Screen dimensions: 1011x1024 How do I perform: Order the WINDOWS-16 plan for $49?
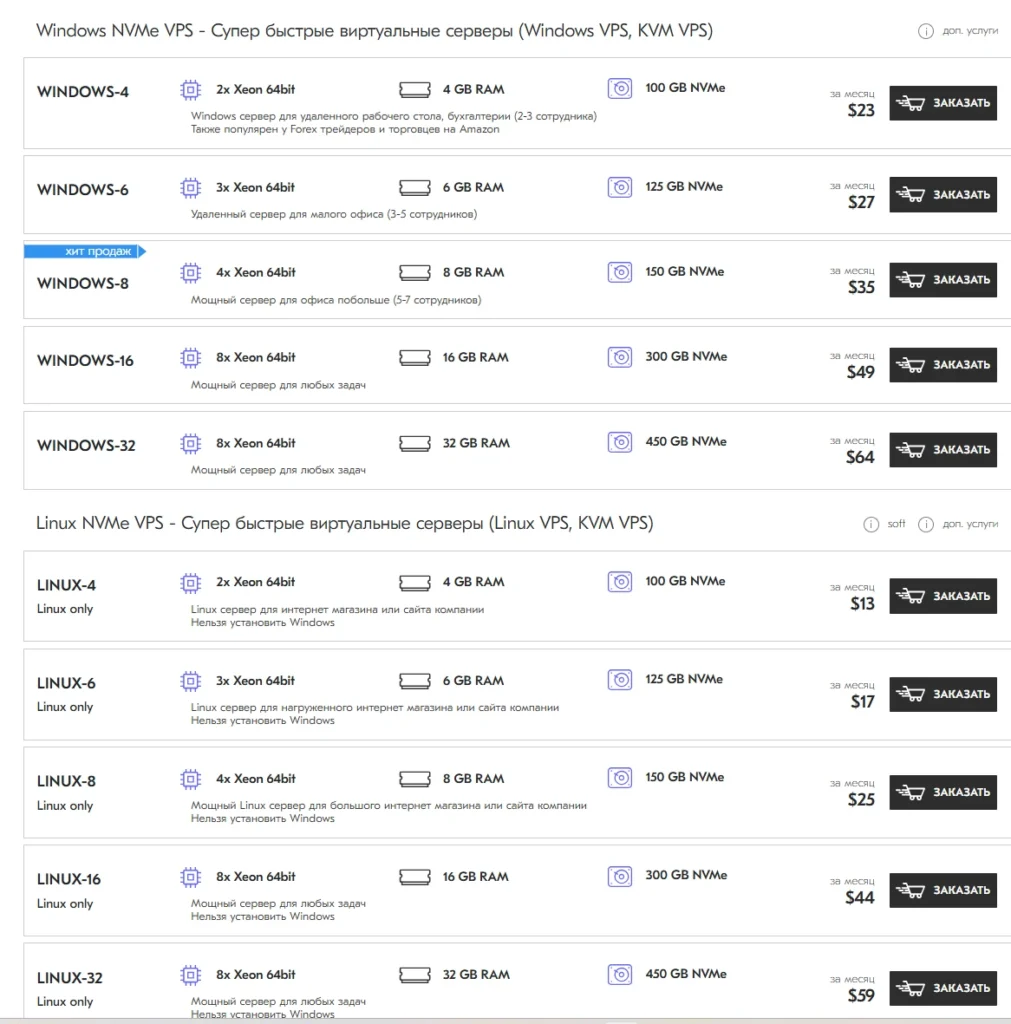pos(942,364)
